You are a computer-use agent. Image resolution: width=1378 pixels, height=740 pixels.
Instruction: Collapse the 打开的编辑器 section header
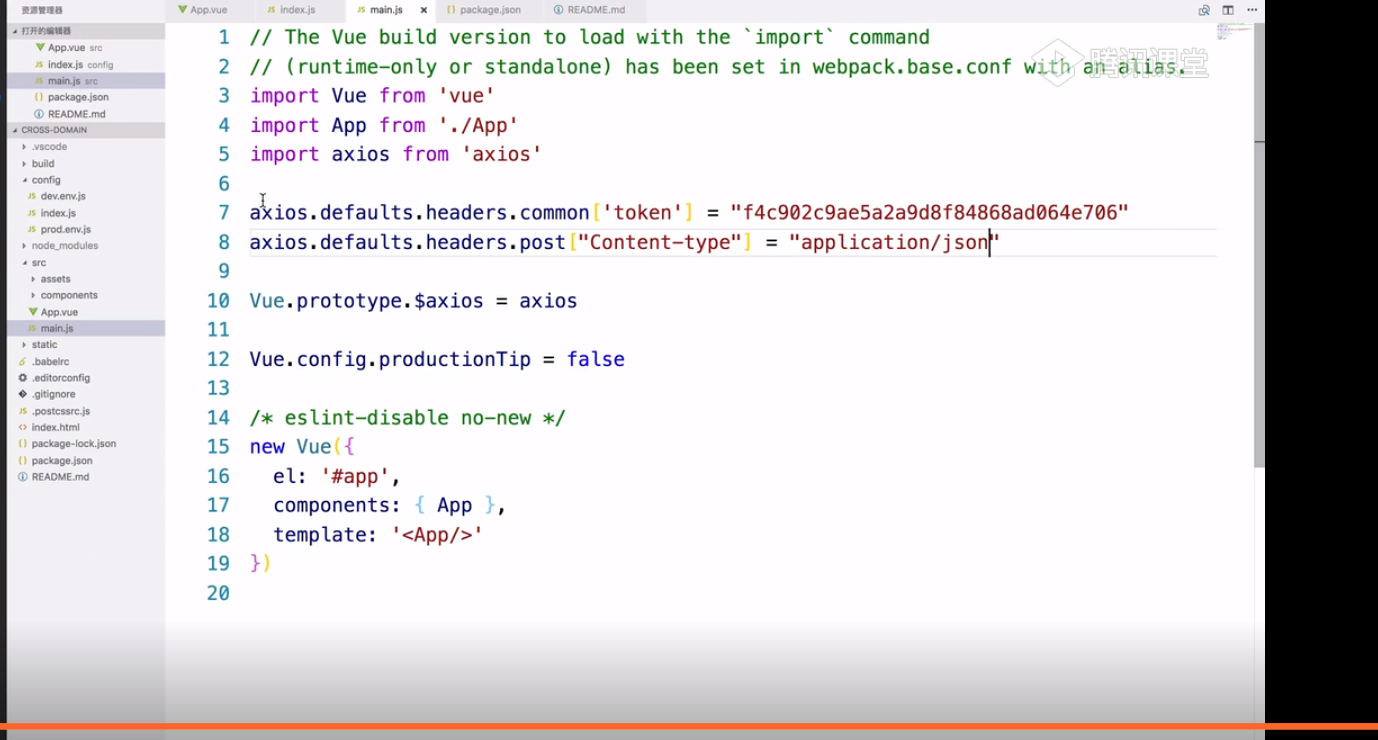pyautogui.click(x=86, y=31)
